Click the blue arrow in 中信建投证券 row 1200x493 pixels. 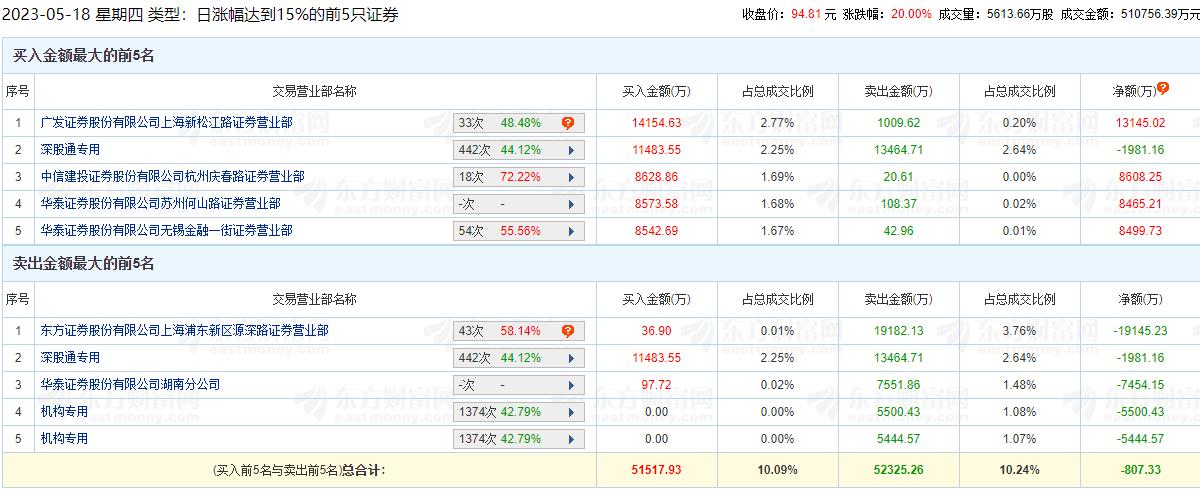(571, 177)
